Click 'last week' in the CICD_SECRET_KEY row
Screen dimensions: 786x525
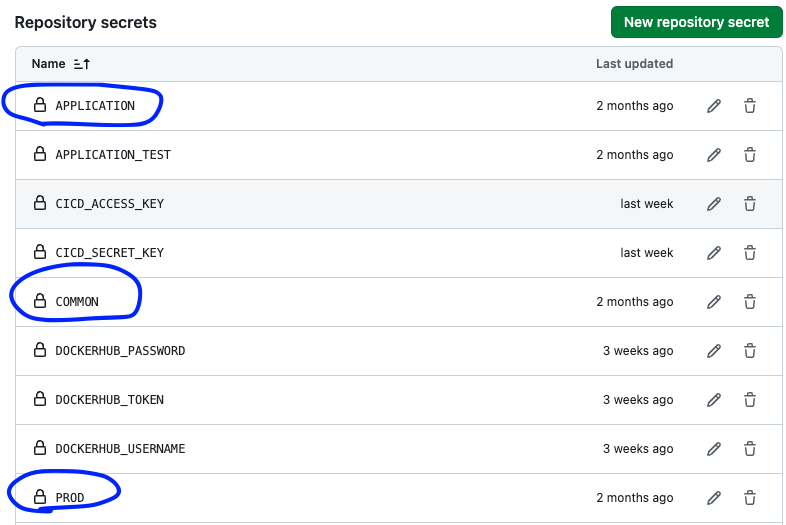click(647, 253)
